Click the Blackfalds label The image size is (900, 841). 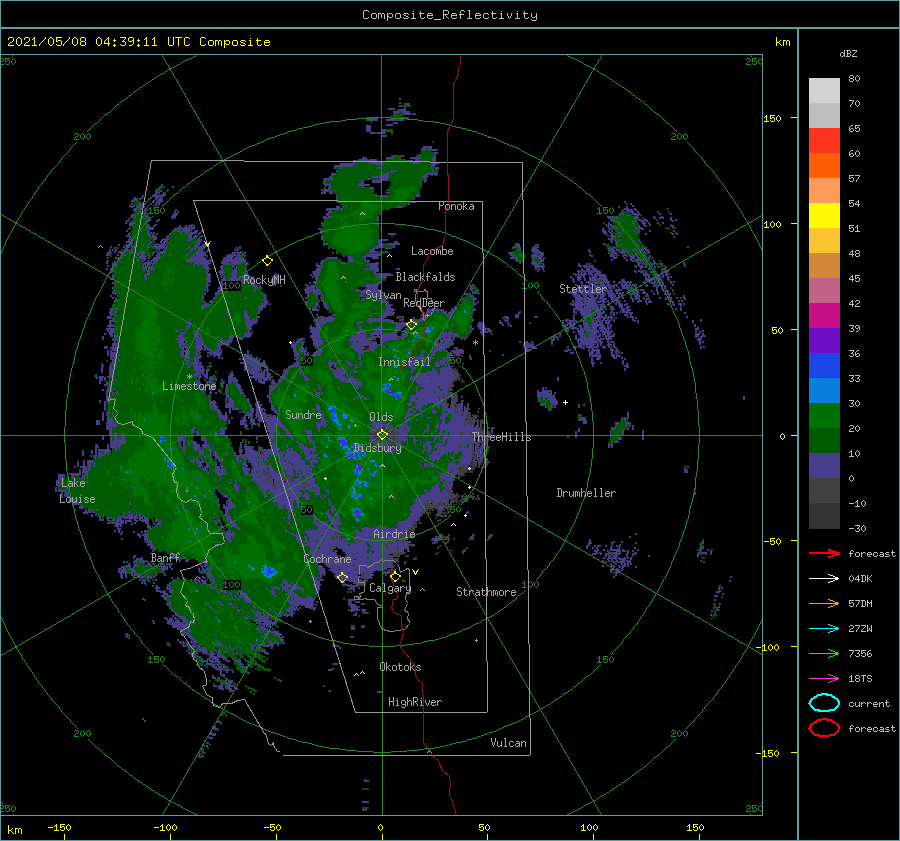tap(425, 277)
